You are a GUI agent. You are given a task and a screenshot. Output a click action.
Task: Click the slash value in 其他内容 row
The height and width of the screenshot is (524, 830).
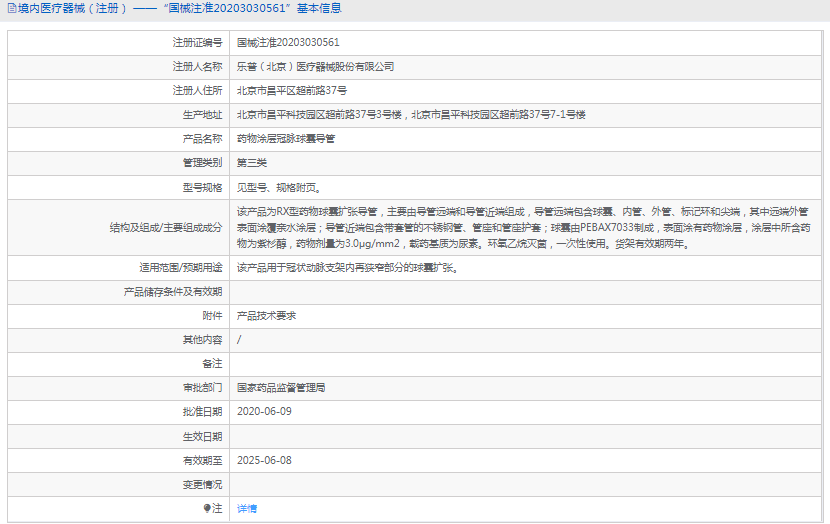coord(239,340)
